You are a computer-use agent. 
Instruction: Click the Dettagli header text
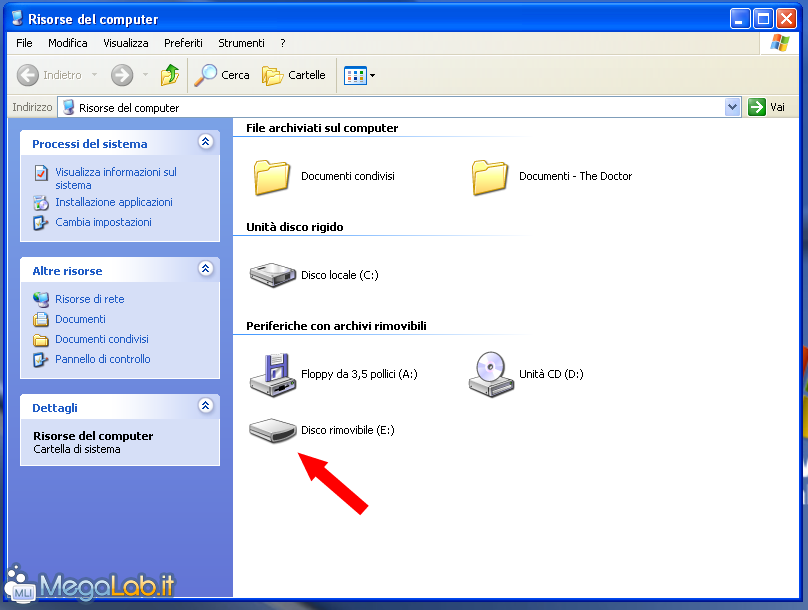coord(55,408)
